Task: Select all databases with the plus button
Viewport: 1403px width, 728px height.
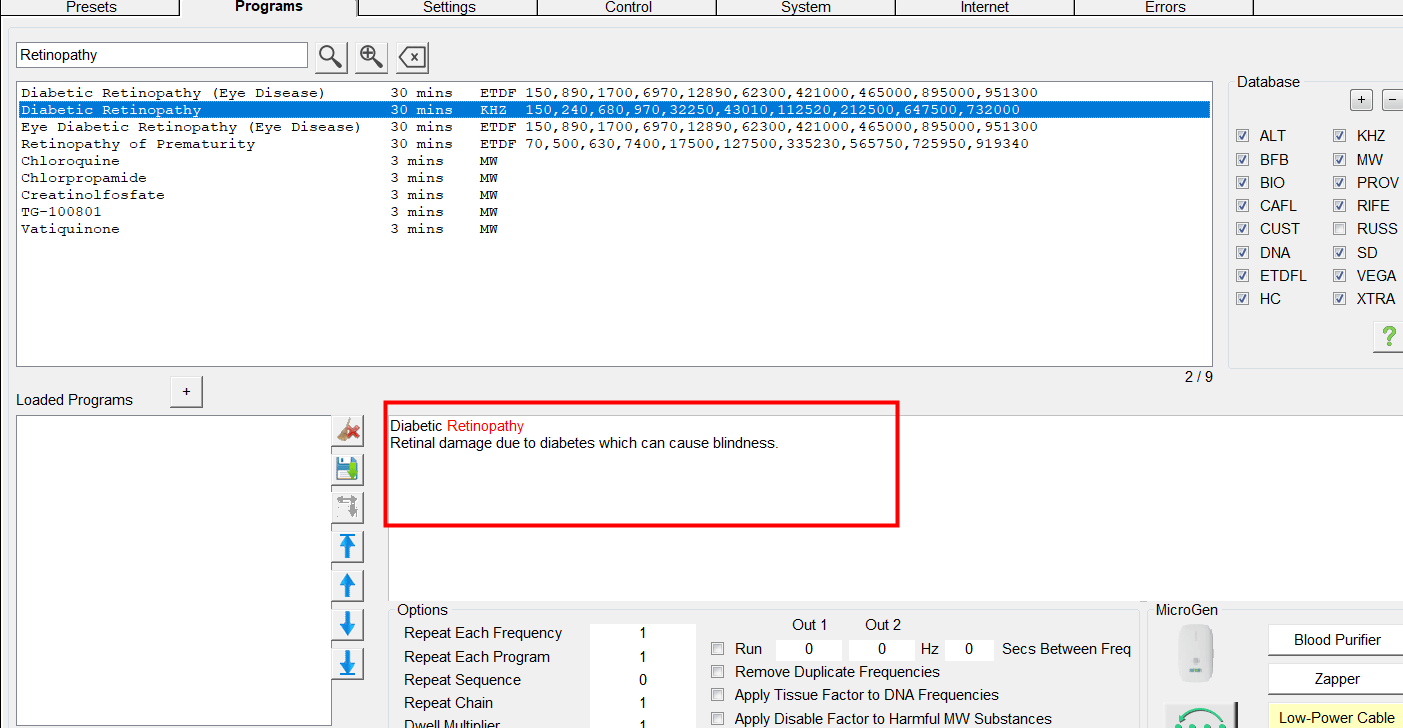Action: [x=1361, y=100]
